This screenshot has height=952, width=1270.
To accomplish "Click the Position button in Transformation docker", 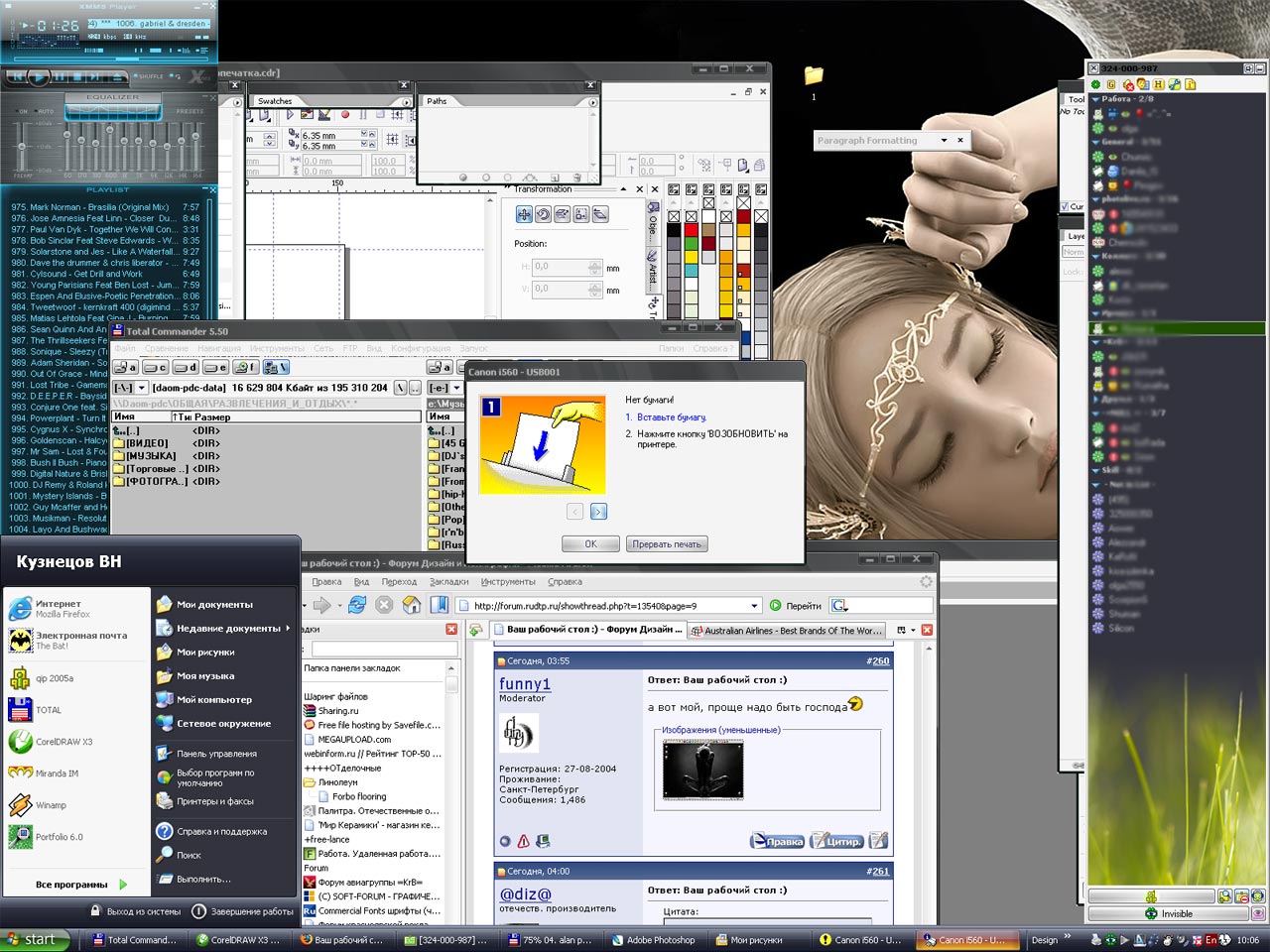I will 524,214.
